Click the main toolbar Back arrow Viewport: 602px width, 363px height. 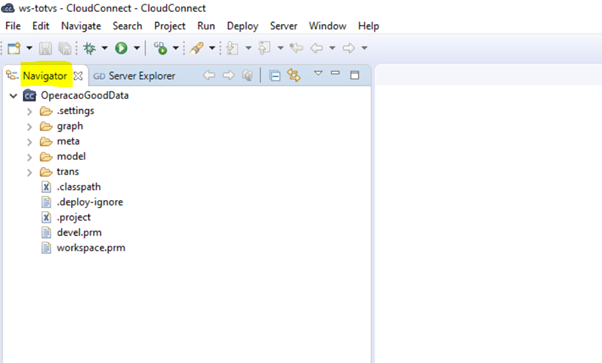coord(316,48)
